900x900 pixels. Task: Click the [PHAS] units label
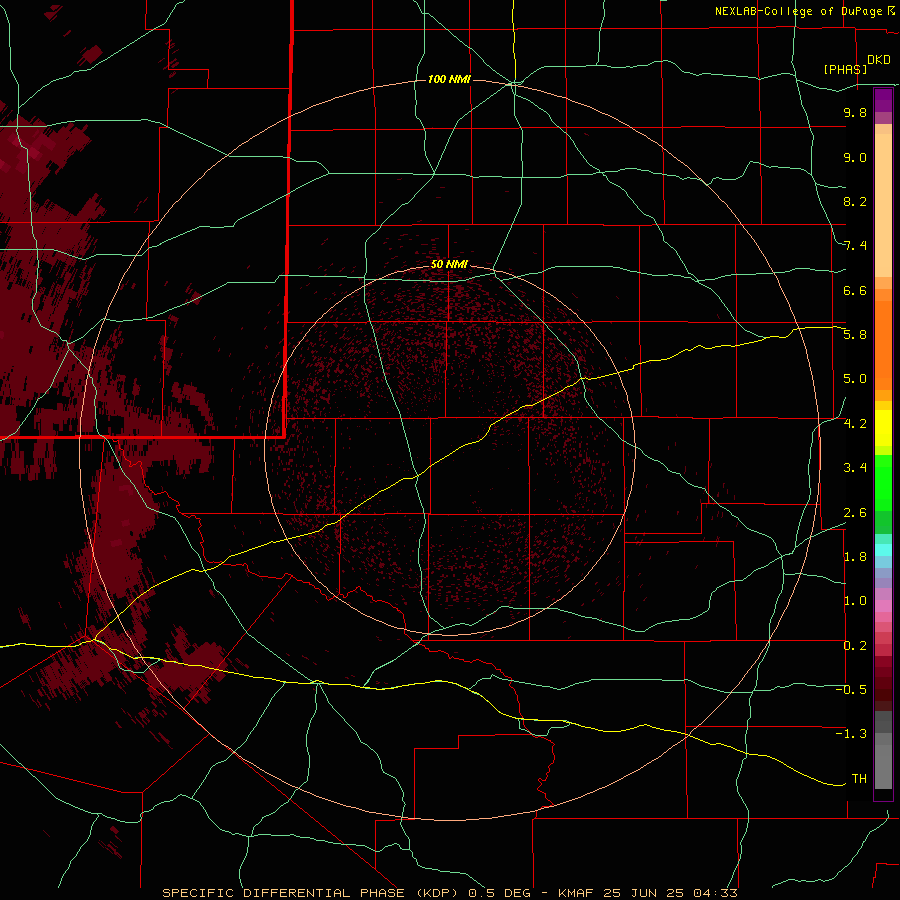[845, 69]
